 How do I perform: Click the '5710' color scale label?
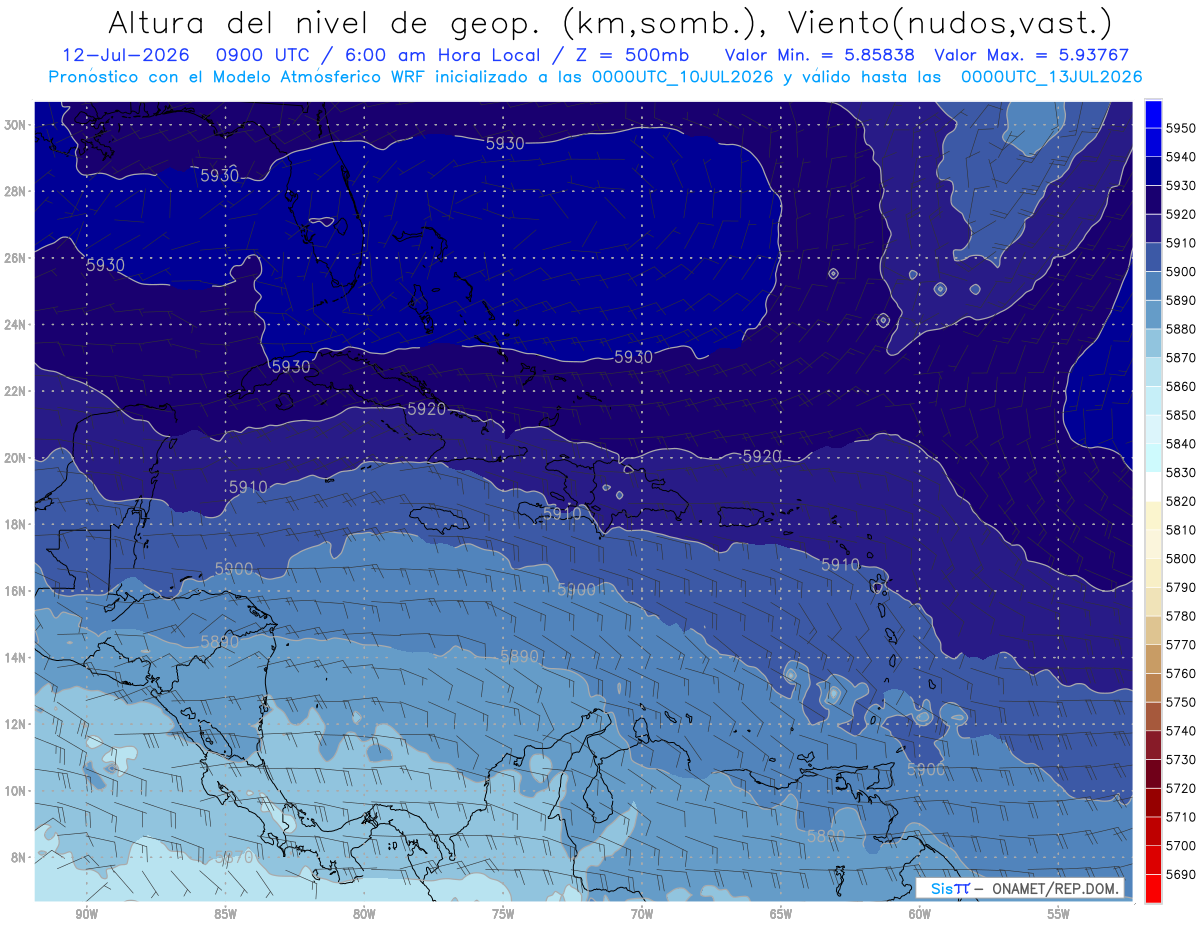click(1180, 816)
